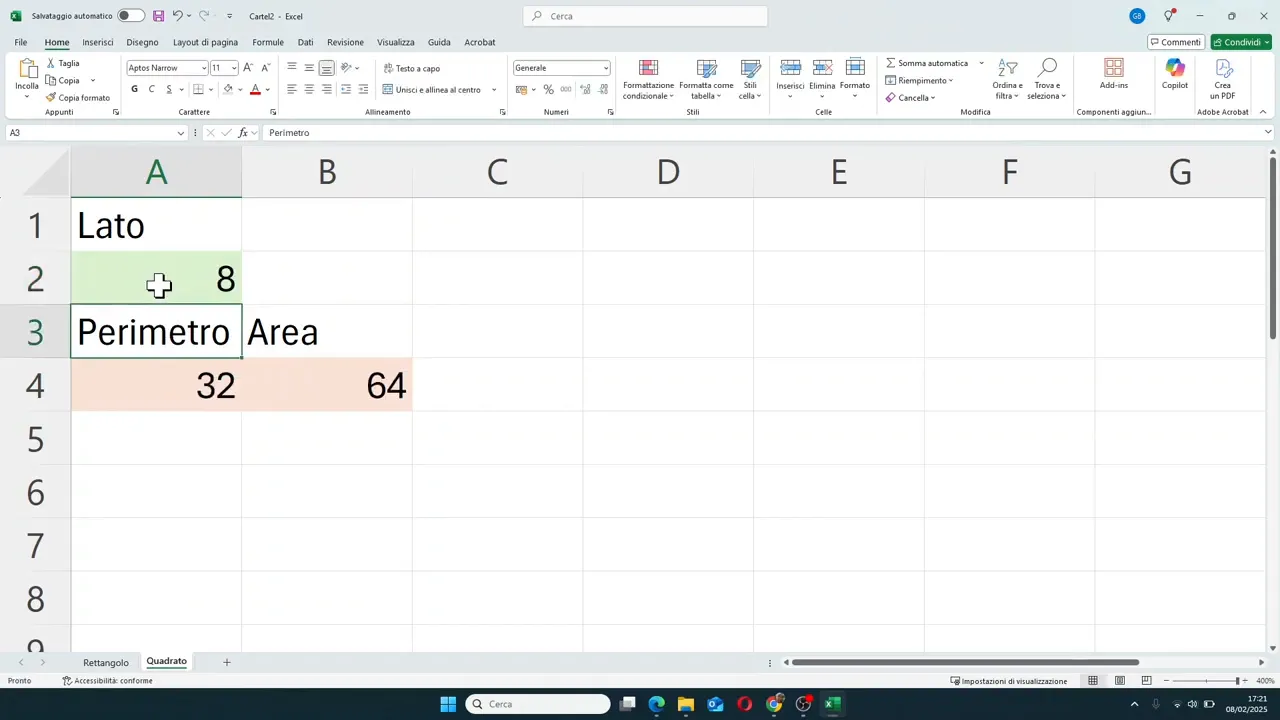
Task: Apply thousands separator (000) style
Action: point(566,89)
